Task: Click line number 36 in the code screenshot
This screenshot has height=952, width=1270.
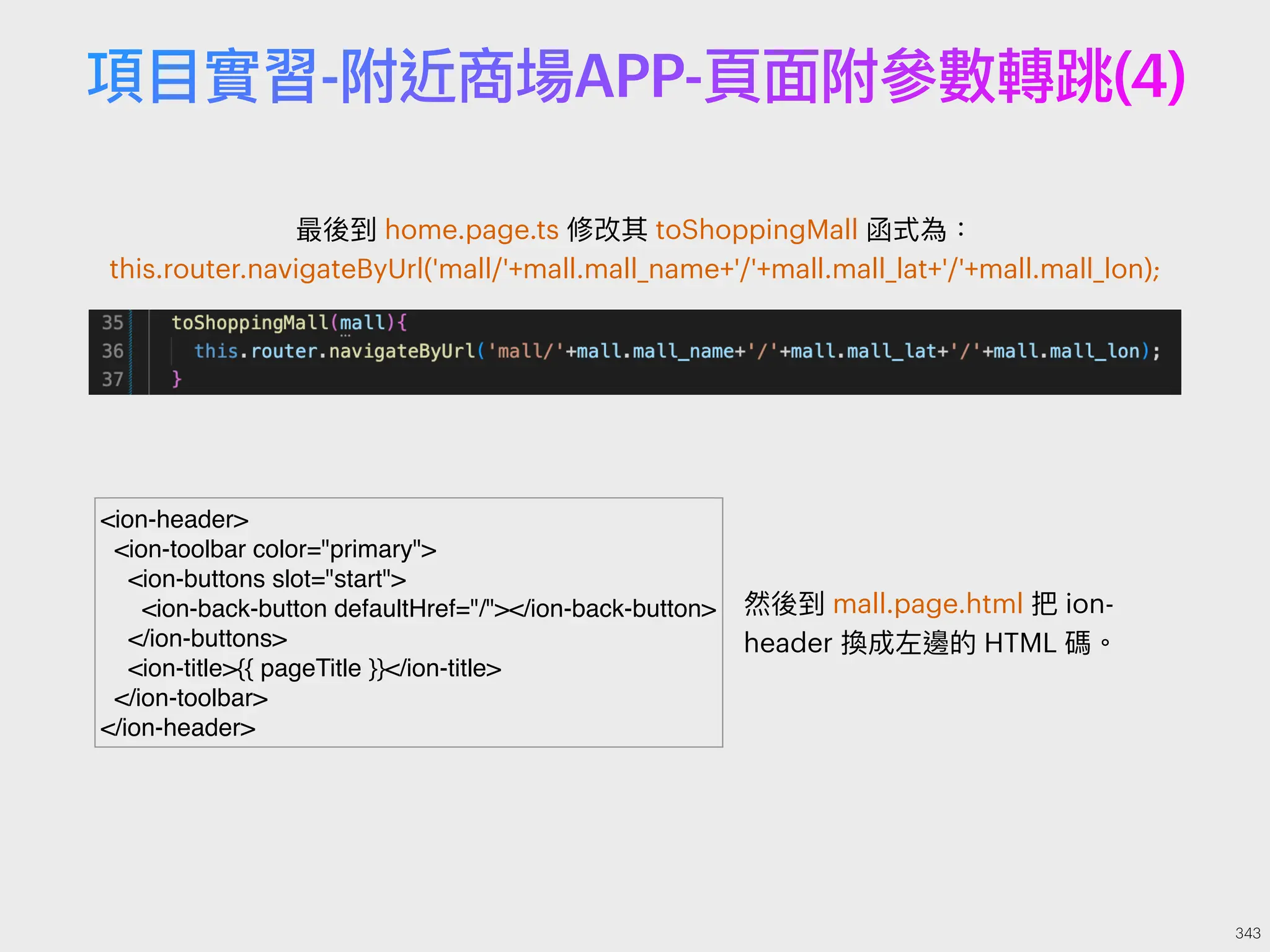Action: click(x=112, y=351)
